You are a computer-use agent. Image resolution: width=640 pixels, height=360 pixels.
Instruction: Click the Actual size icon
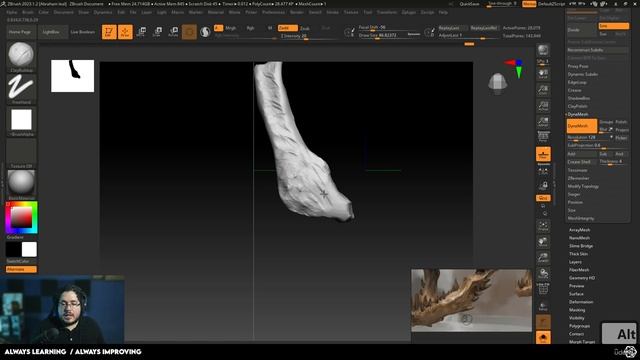pos(543,105)
